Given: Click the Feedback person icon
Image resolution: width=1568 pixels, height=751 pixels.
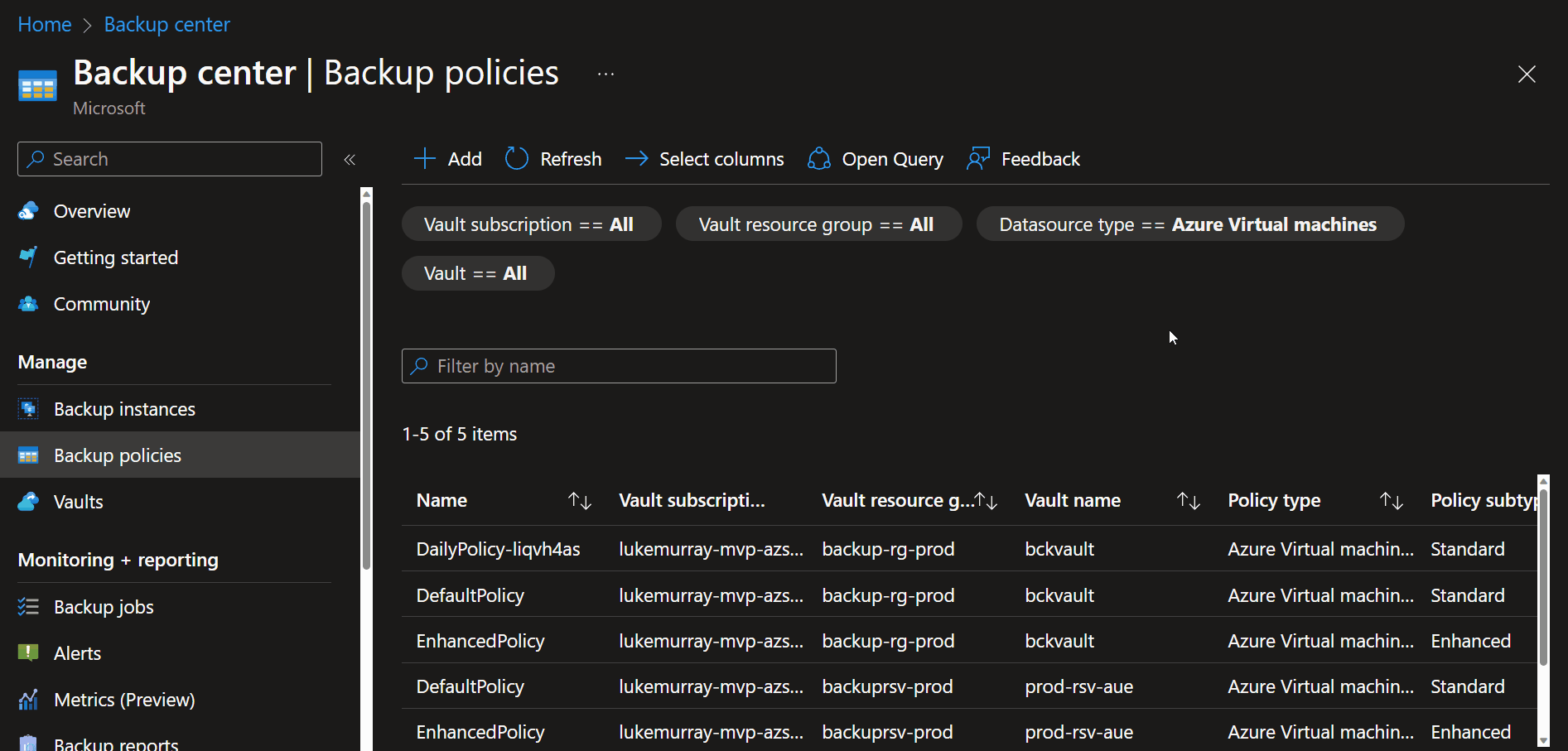Looking at the screenshot, I should pos(978,159).
